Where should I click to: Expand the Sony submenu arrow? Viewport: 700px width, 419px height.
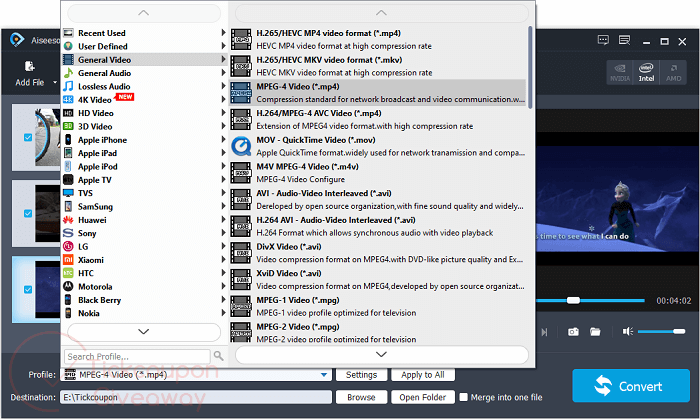223,232
